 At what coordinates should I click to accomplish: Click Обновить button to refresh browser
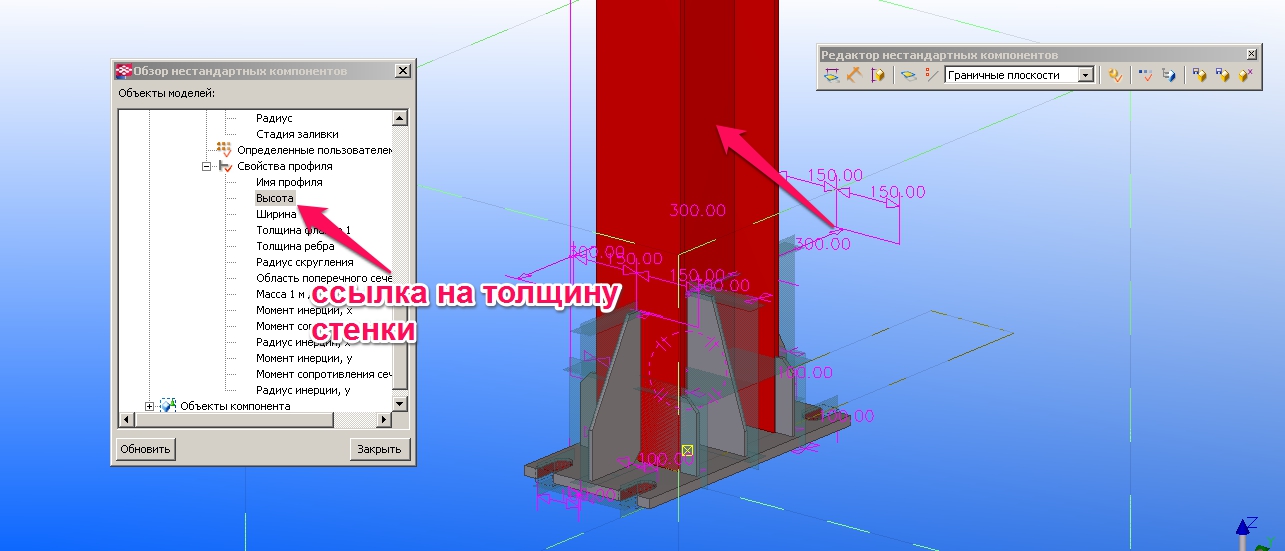(146, 449)
